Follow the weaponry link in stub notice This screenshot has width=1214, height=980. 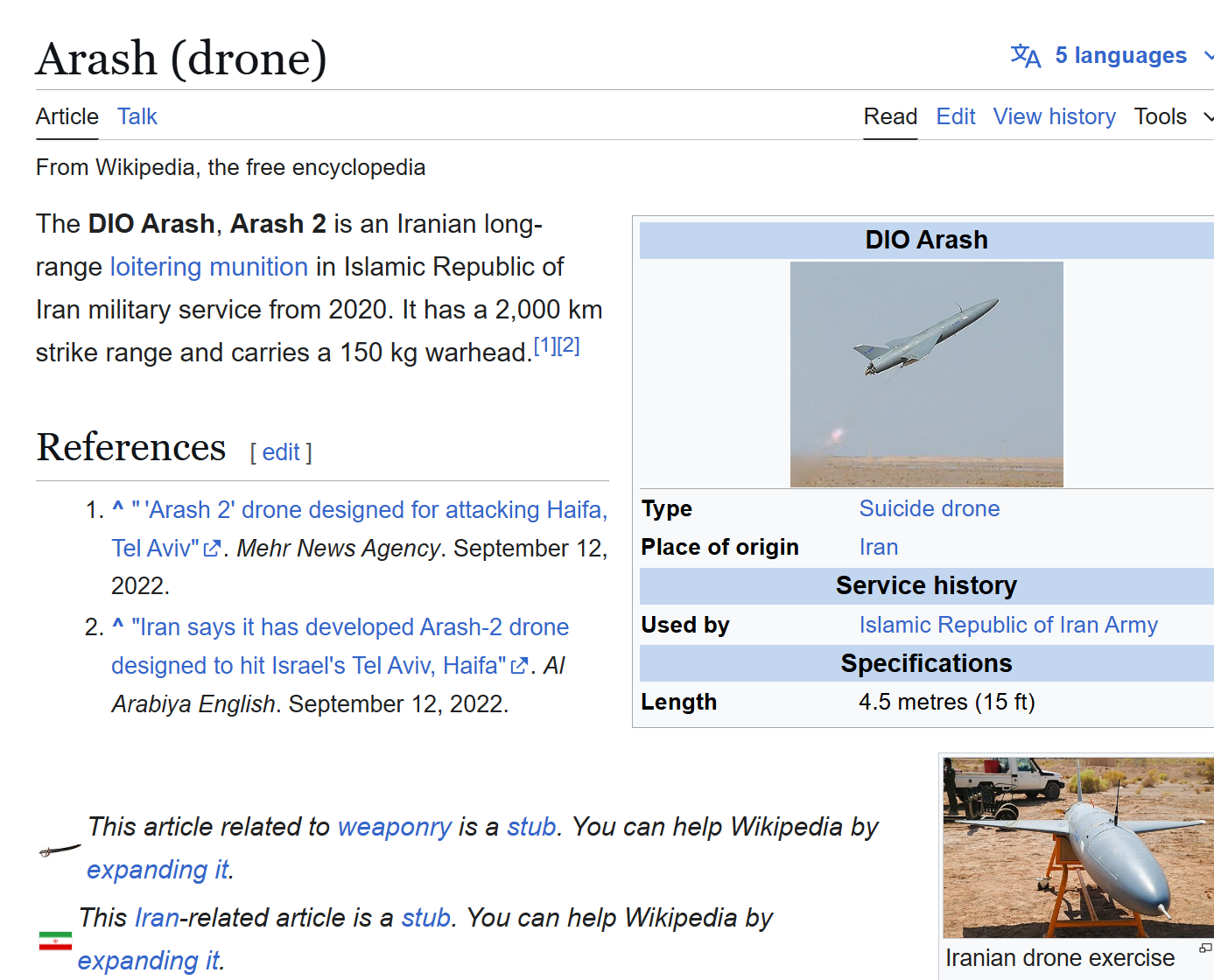395,827
